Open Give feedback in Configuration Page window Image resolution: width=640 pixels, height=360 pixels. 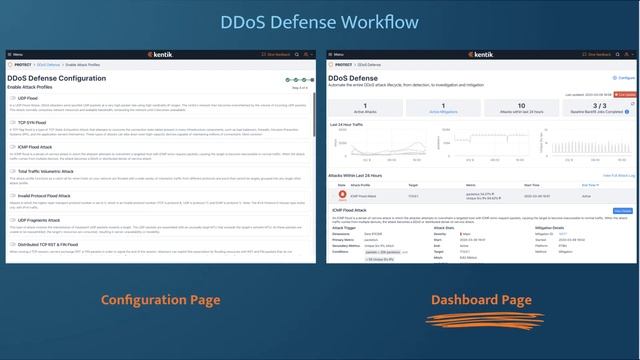pyautogui.click(x=276, y=54)
